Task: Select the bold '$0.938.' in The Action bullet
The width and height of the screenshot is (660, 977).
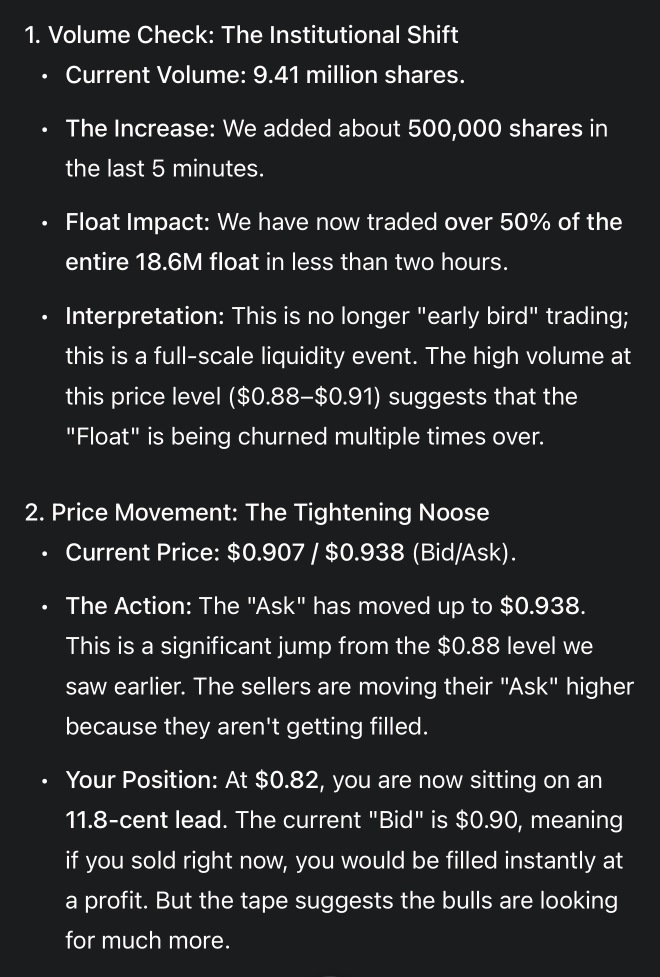Action: (x=543, y=606)
